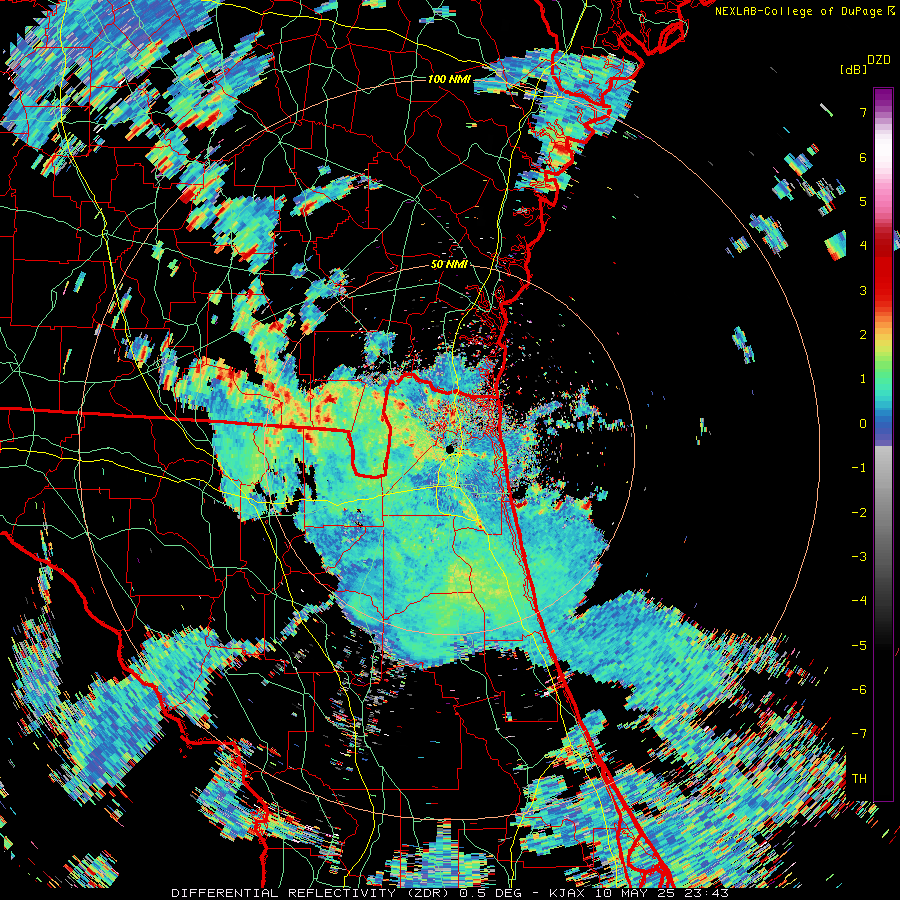Click the -4 value on the scale
The image size is (900, 900).
click(x=859, y=601)
